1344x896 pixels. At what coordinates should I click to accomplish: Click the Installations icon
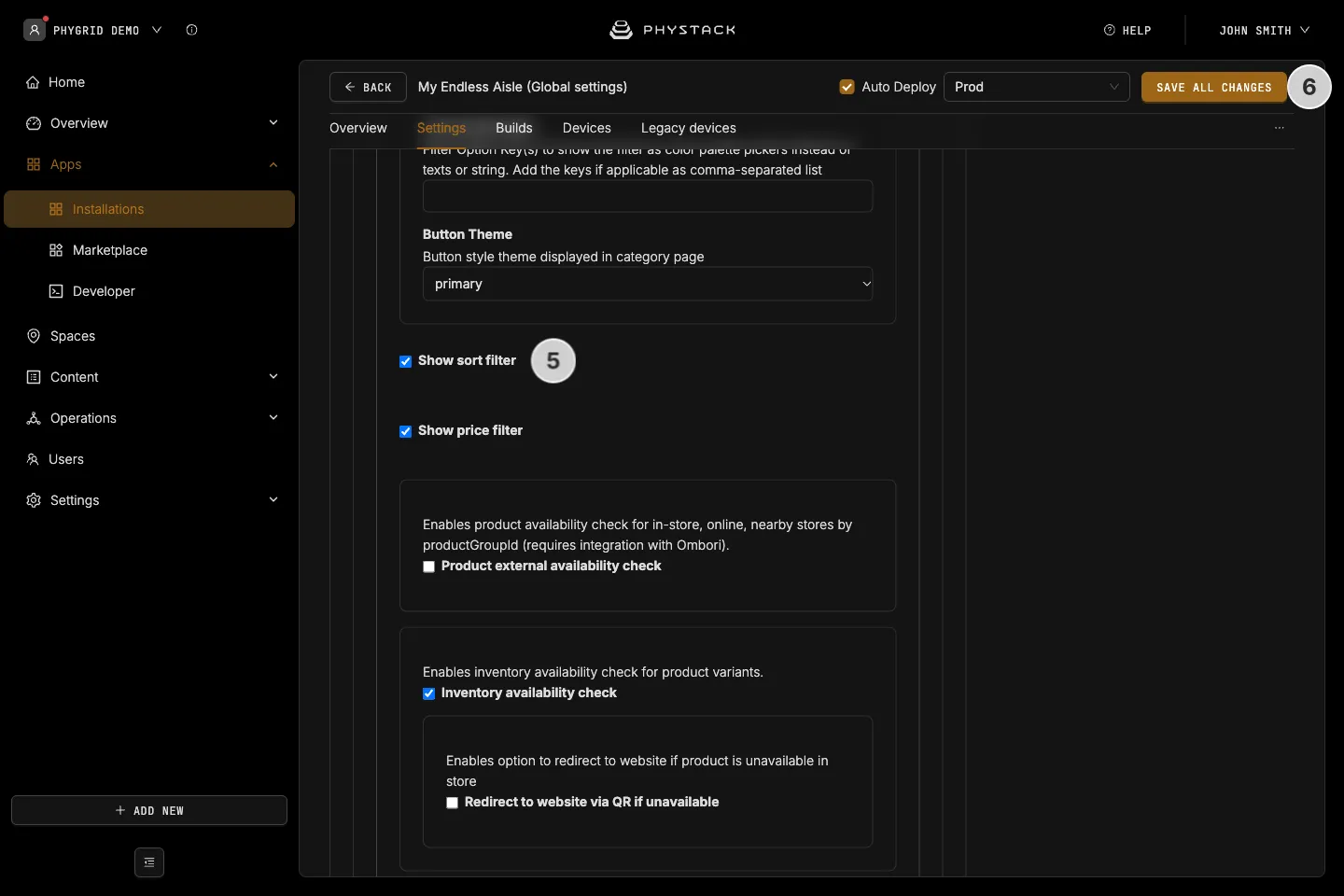56,209
